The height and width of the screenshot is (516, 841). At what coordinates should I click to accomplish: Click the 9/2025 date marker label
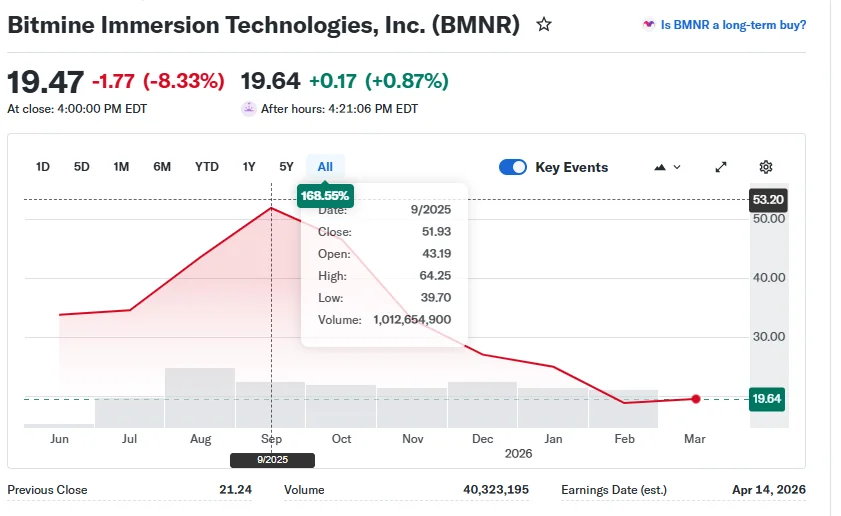click(x=272, y=460)
